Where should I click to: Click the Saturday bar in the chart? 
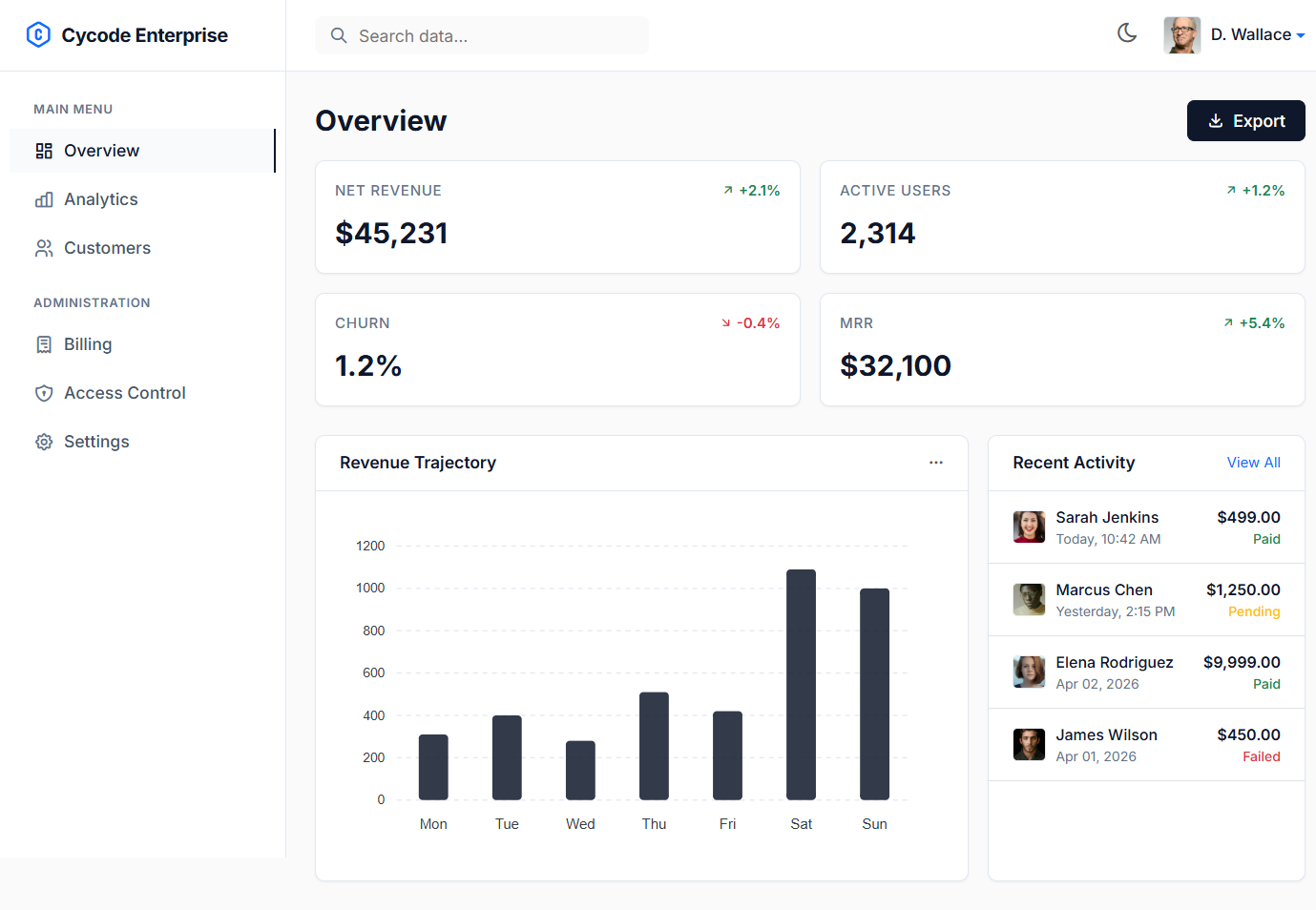801,685
